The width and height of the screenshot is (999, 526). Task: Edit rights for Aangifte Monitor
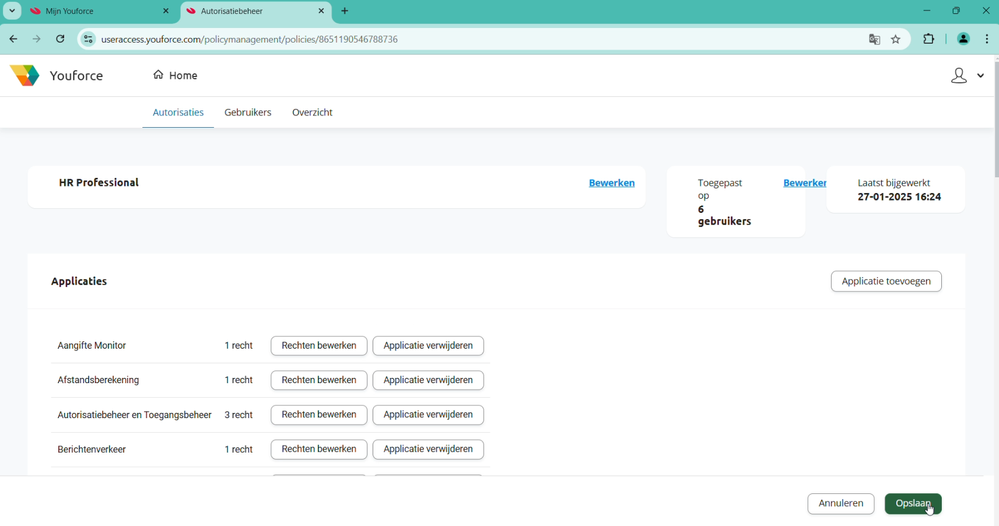tap(319, 345)
